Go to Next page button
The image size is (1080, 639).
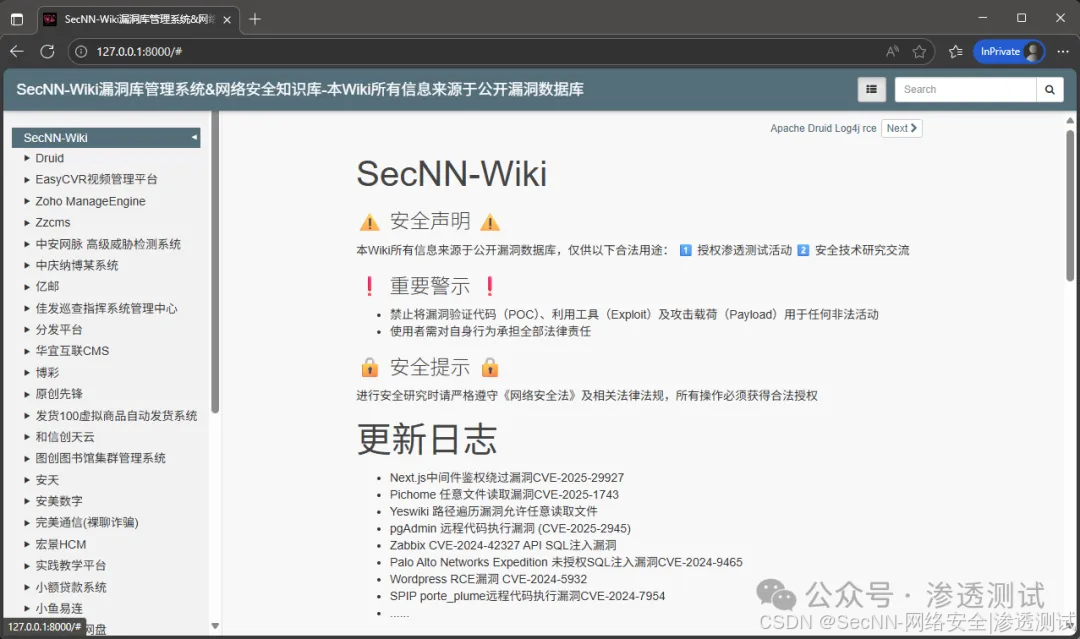902,128
